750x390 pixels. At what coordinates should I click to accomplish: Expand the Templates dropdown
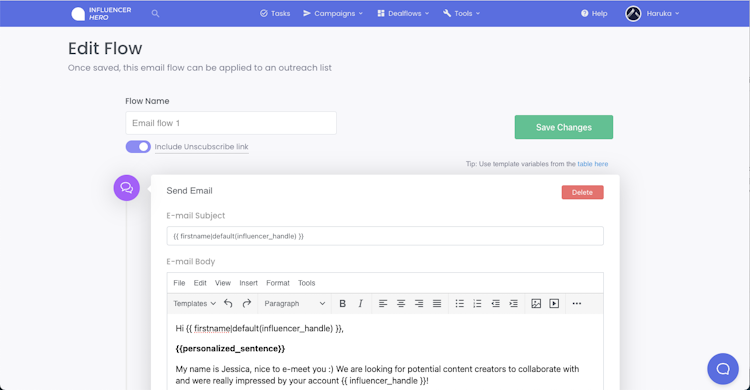click(195, 303)
